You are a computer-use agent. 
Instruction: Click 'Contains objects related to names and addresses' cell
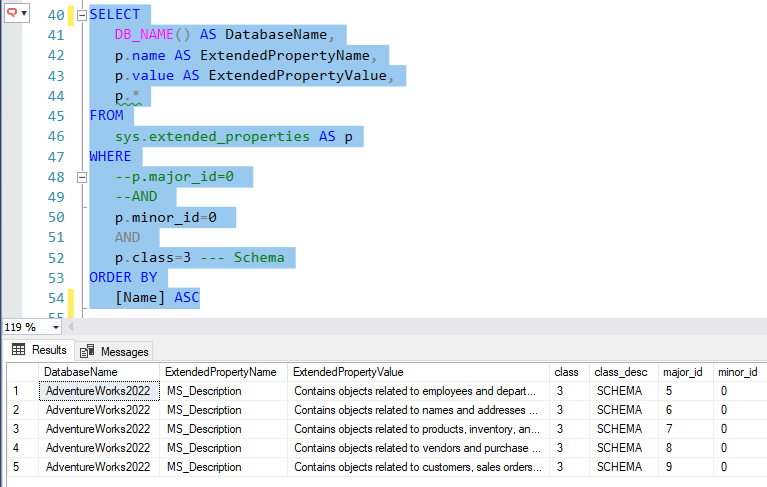(x=418, y=410)
